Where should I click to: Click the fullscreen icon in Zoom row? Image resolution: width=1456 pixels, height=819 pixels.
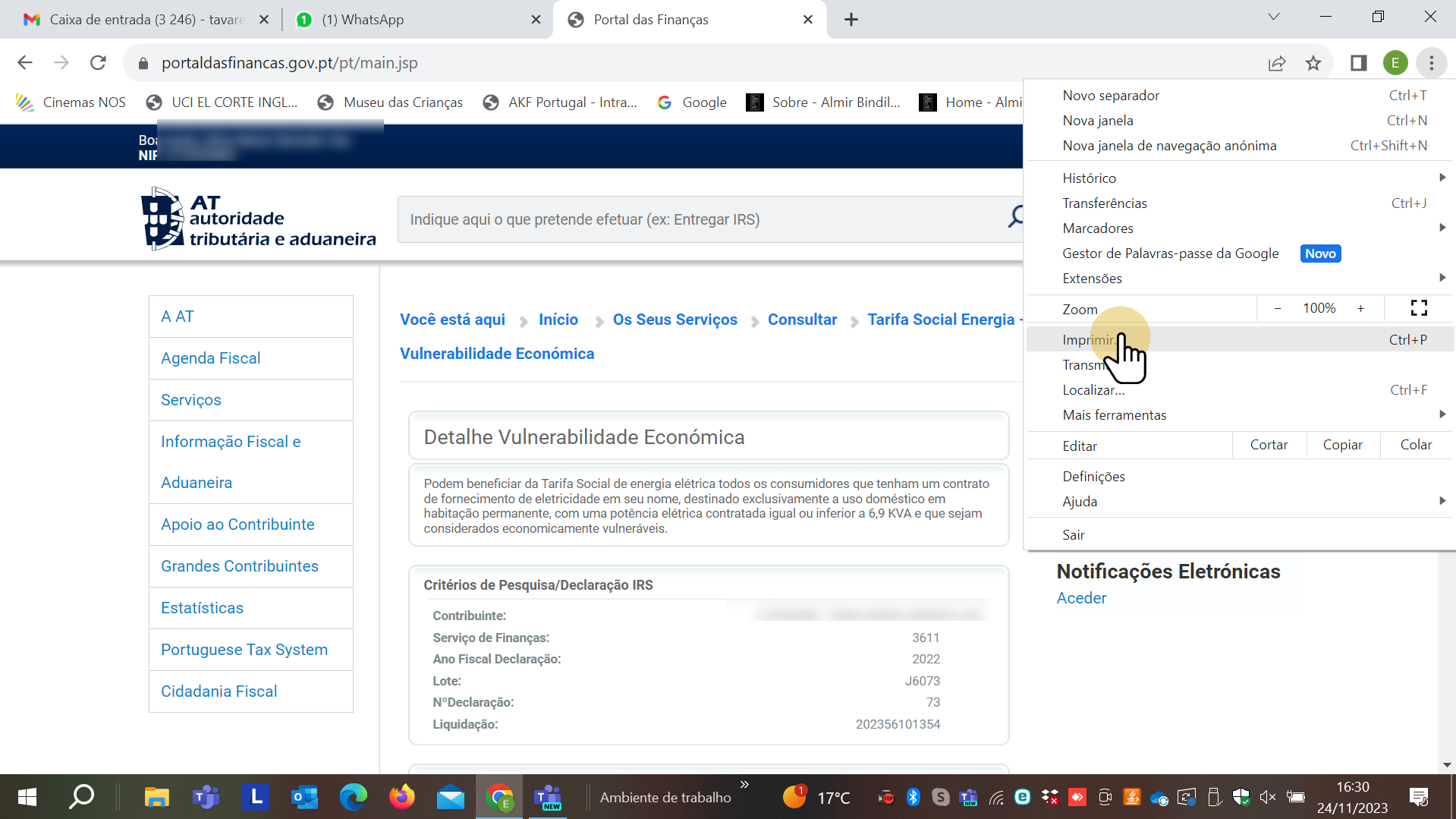(1419, 308)
